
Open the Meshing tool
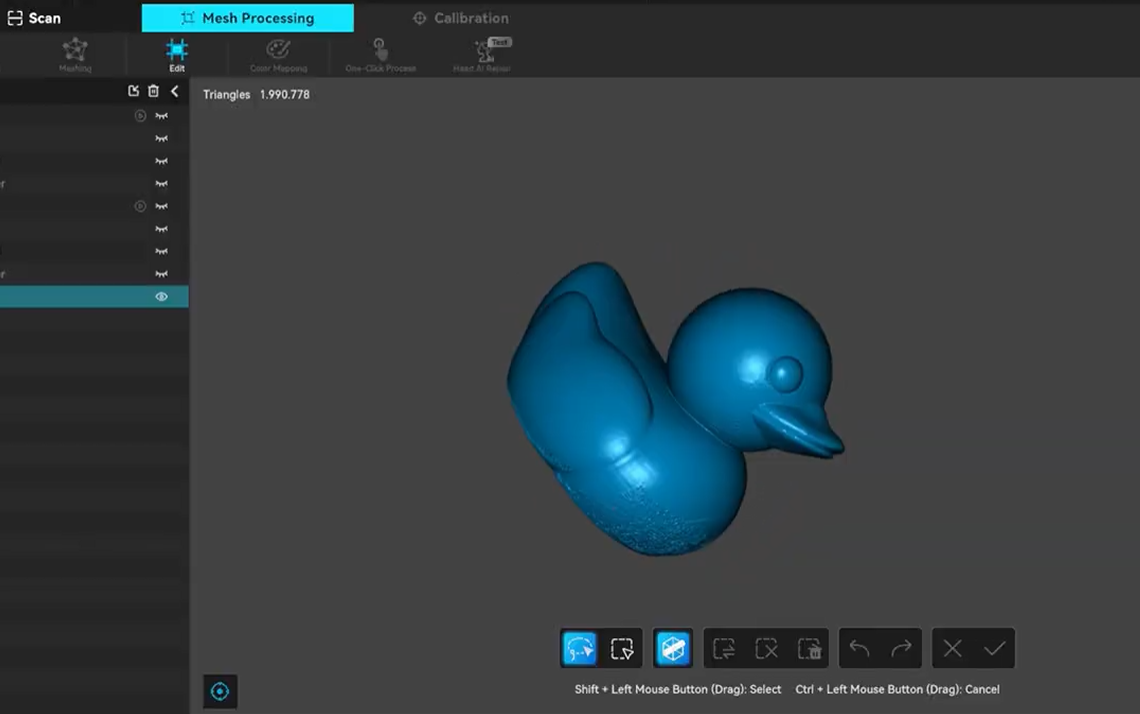pyautogui.click(x=75, y=55)
